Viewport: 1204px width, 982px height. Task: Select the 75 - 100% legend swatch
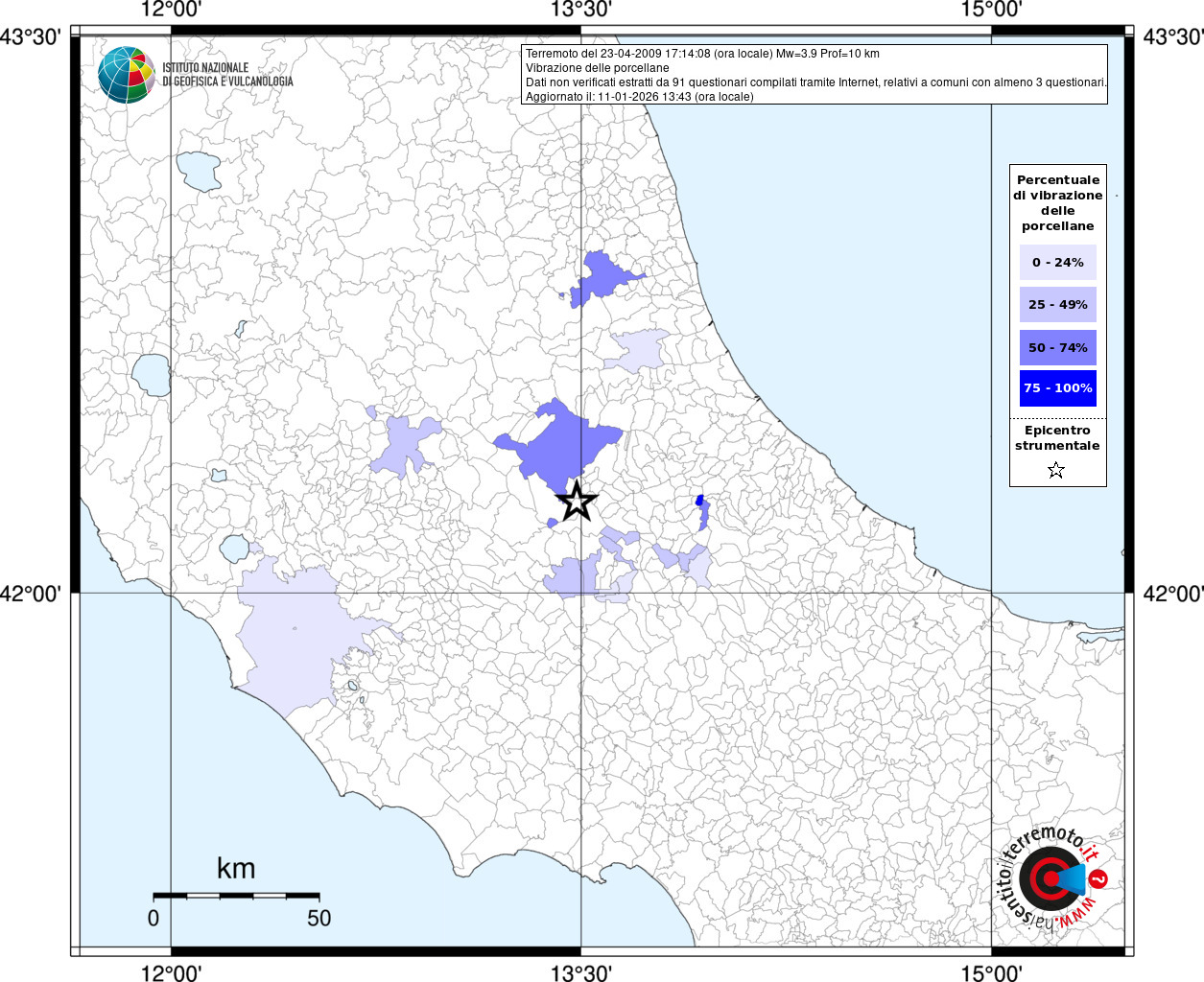pos(1057,388)
